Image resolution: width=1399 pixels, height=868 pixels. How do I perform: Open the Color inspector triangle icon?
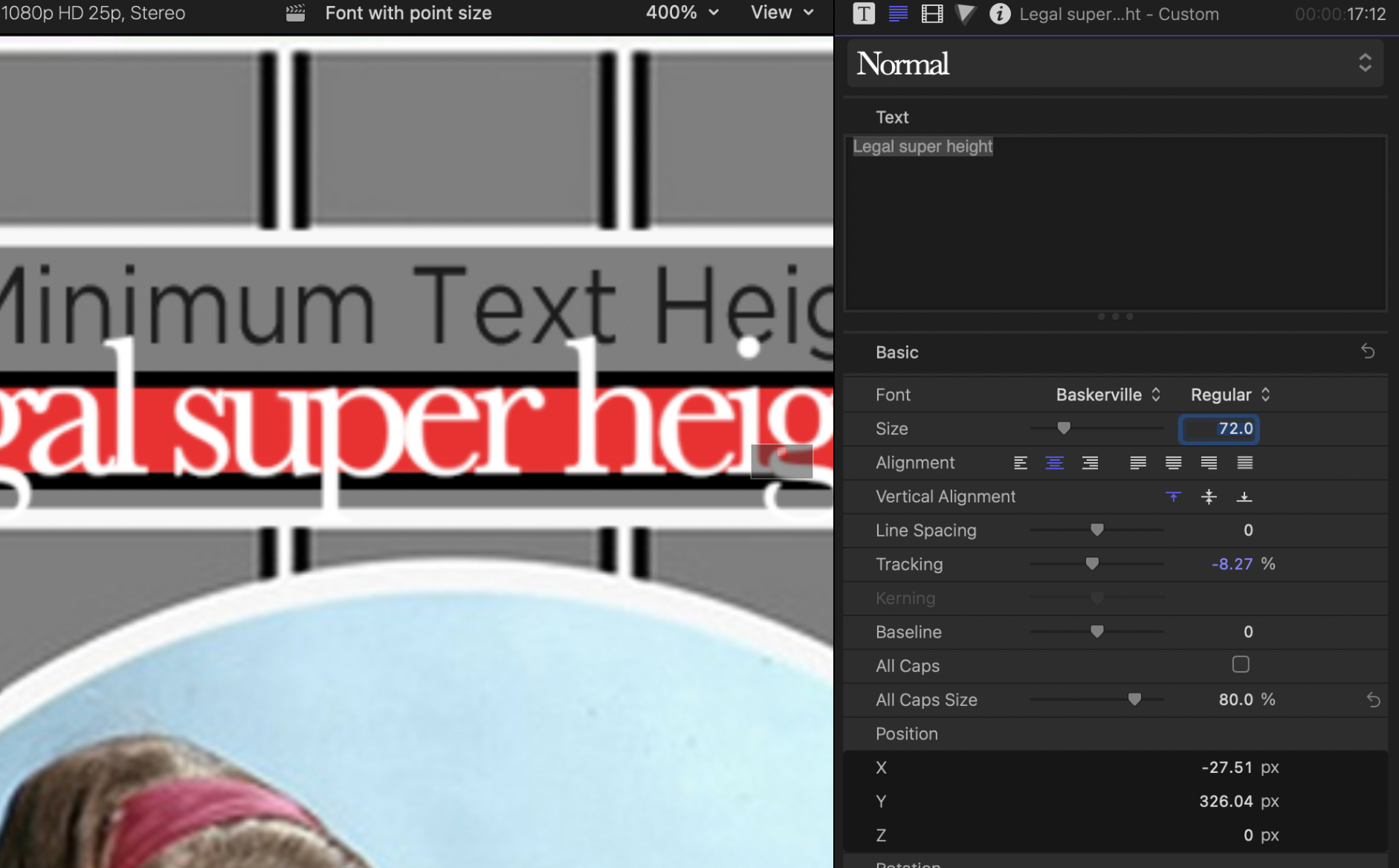965,13
